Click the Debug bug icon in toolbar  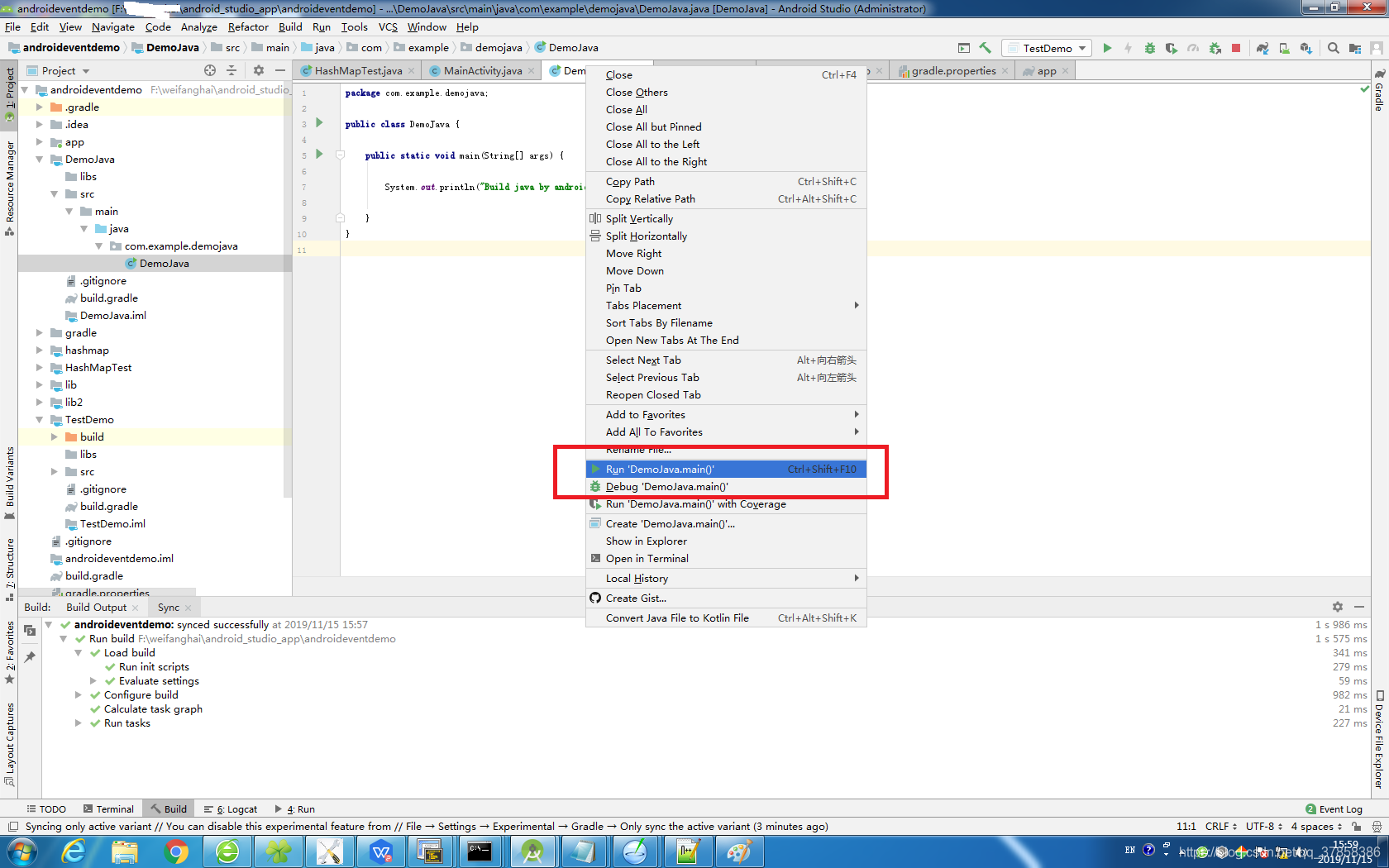tap(1150, 48)
